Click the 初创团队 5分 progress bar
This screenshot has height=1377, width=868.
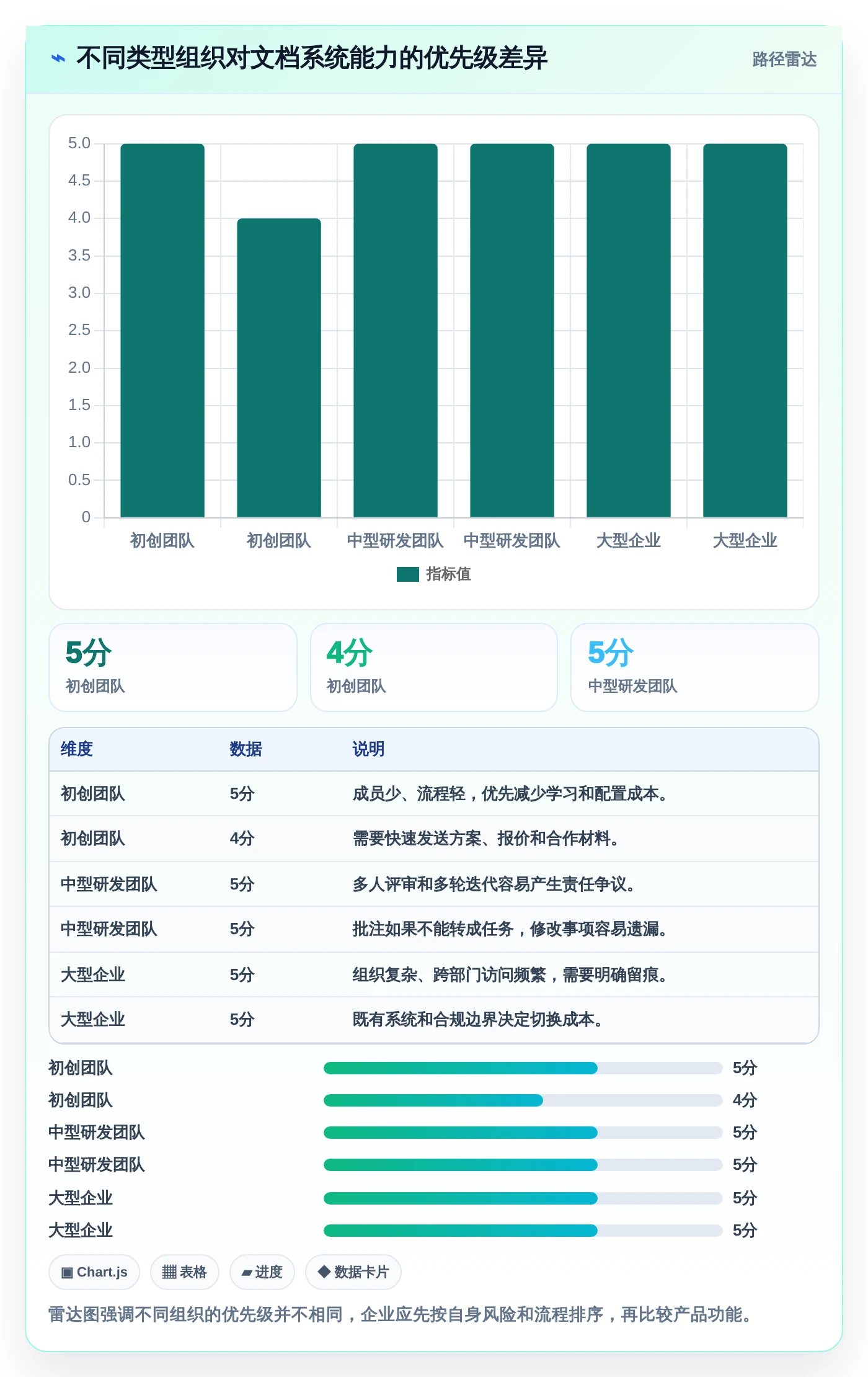pos(523,1068)
